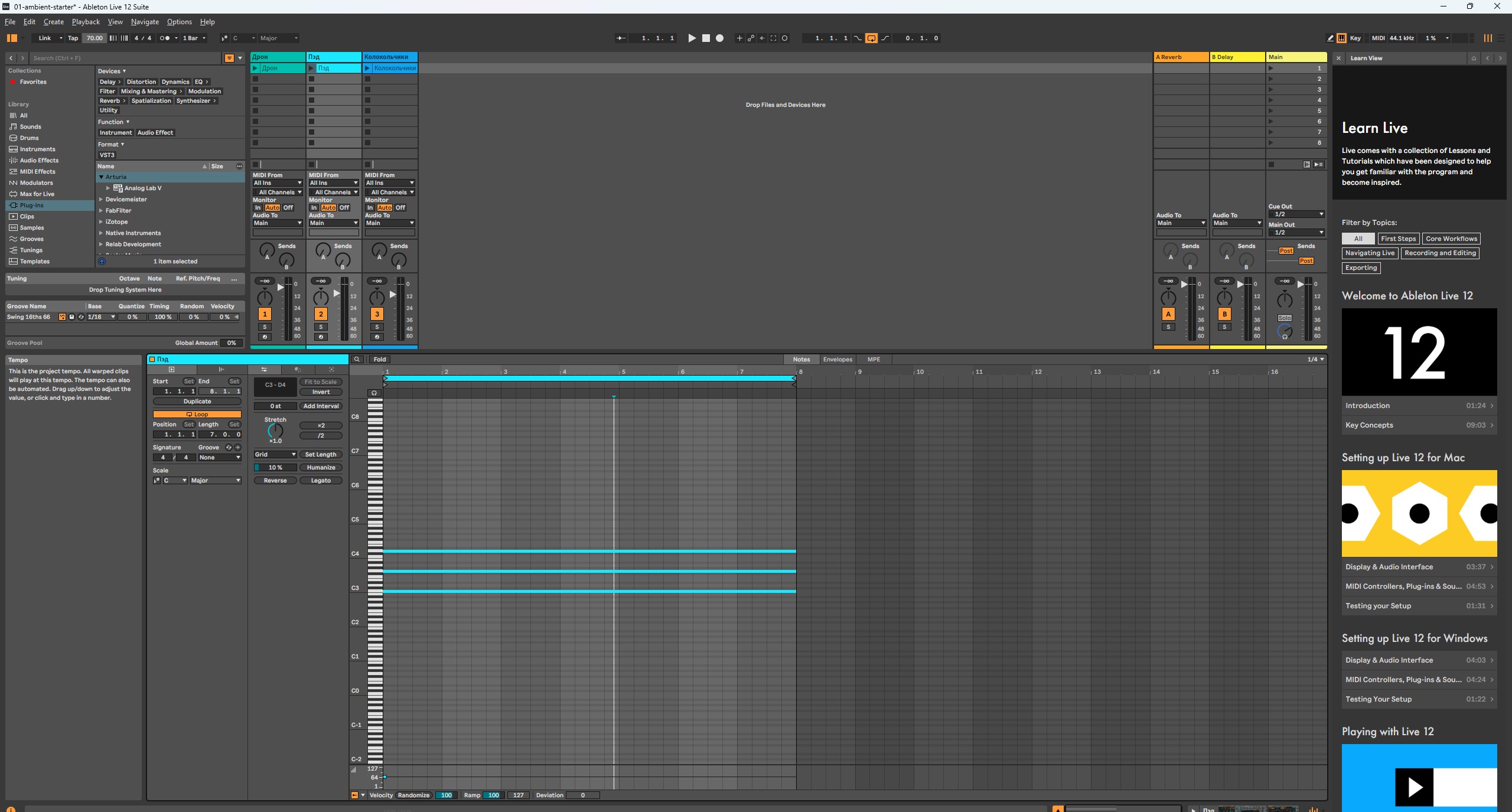Screen dimensions: 1512x812
Task: Switch to the Envelopes tab
Action: pyautogui.click(x=838, y=359)
